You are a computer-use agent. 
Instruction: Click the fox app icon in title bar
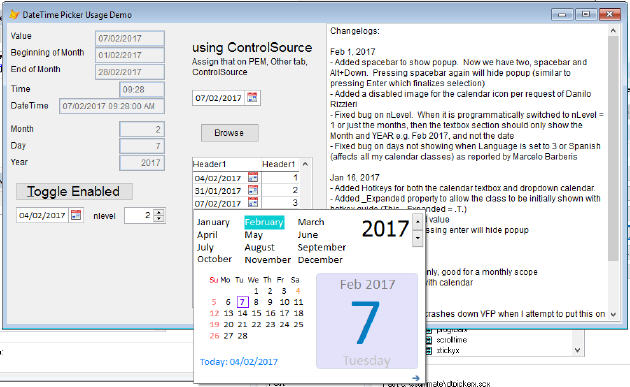click(14, 14)
